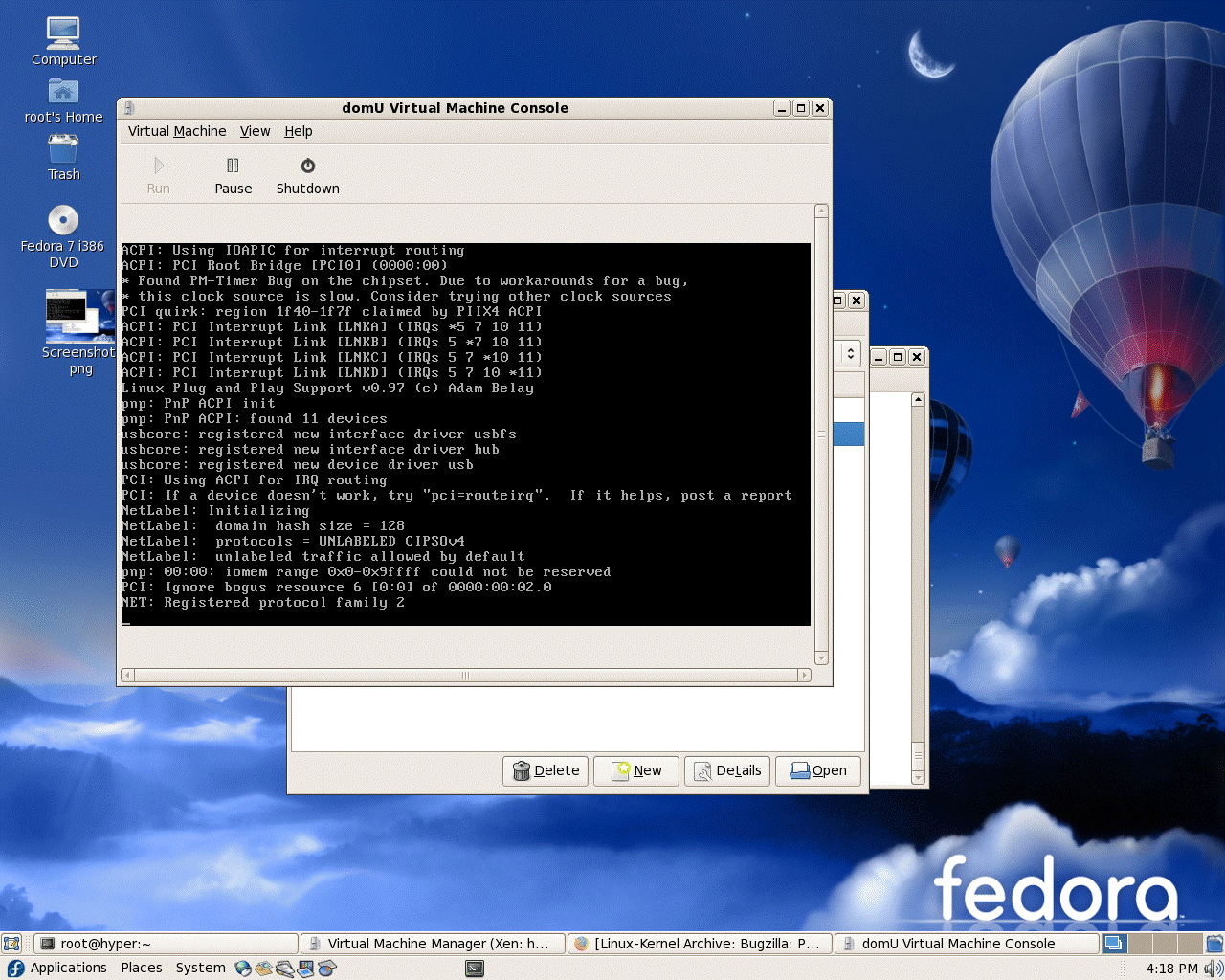Expand the Places panel menu
Viewport: 1225px width, 980px height.
point(141,968)
